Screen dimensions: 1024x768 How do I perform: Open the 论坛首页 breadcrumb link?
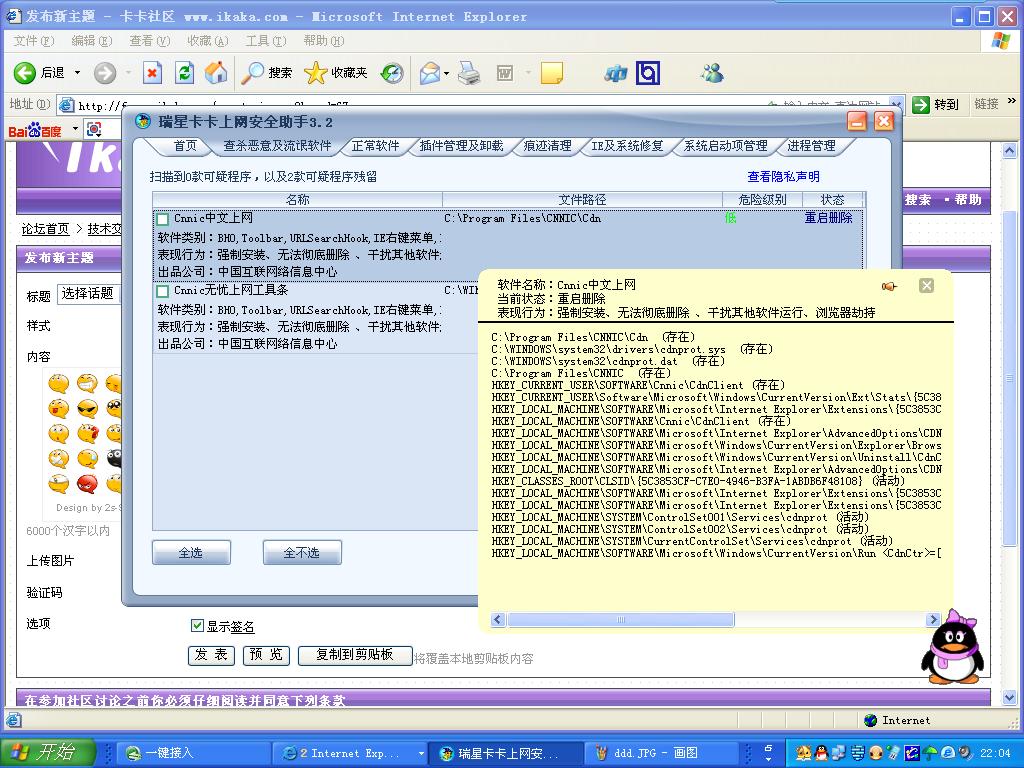(45, 229)
